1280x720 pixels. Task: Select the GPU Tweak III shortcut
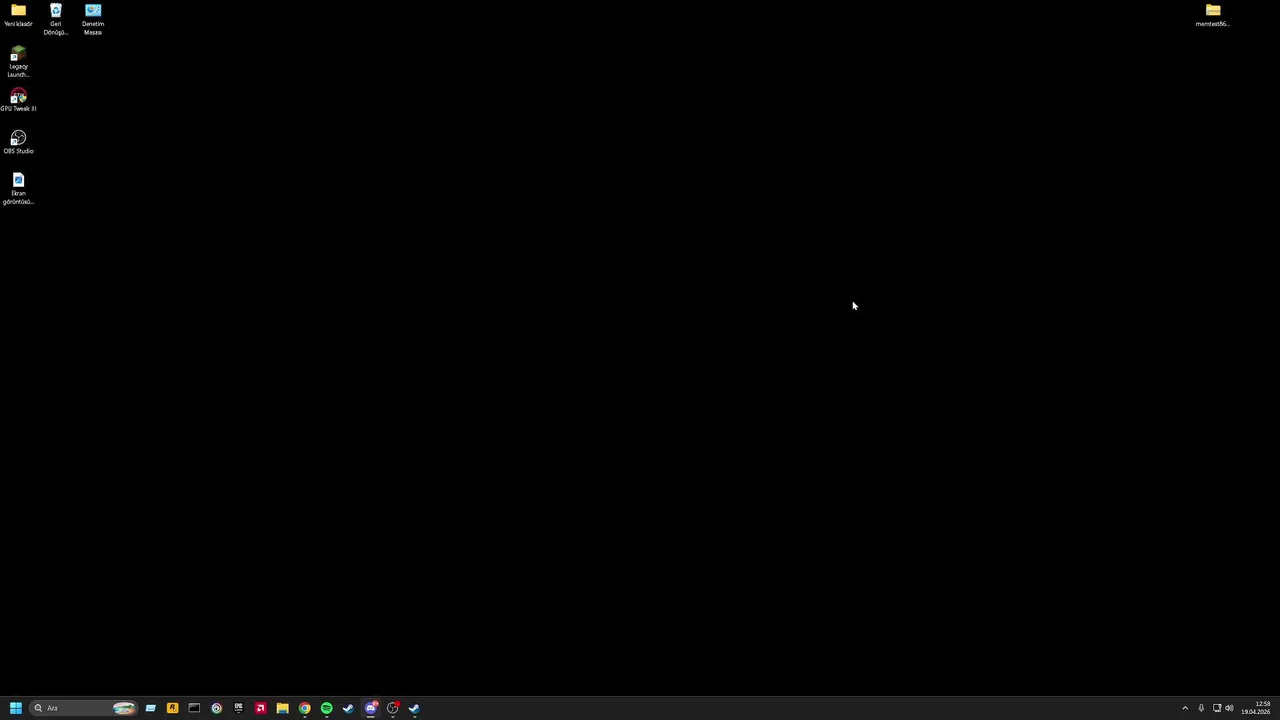point(18,100)
